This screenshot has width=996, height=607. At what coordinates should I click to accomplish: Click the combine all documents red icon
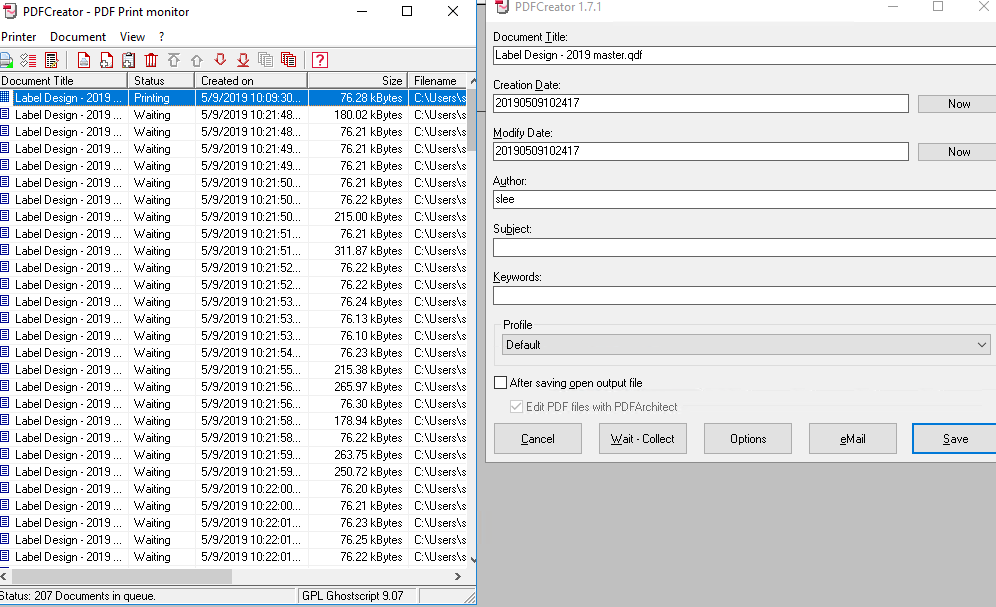(288, 60)
